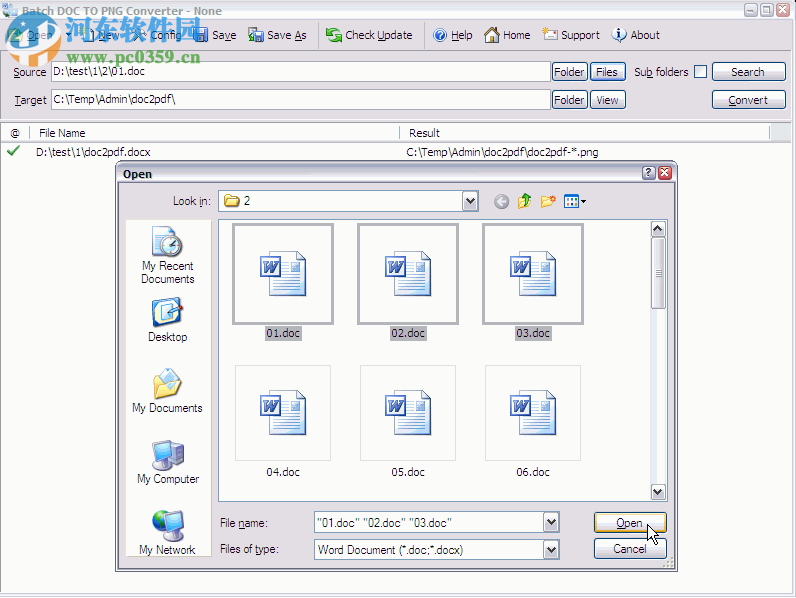Click the Source Files button
This screenshot has height=598, width=796.
(607, 72)
